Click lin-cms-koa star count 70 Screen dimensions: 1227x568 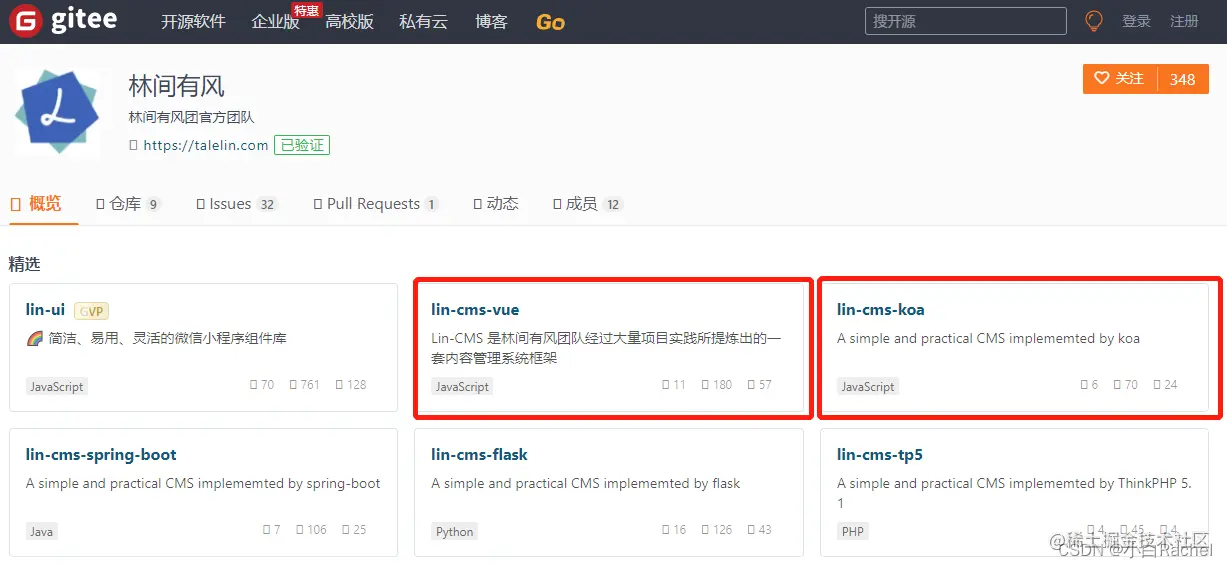1126,384
